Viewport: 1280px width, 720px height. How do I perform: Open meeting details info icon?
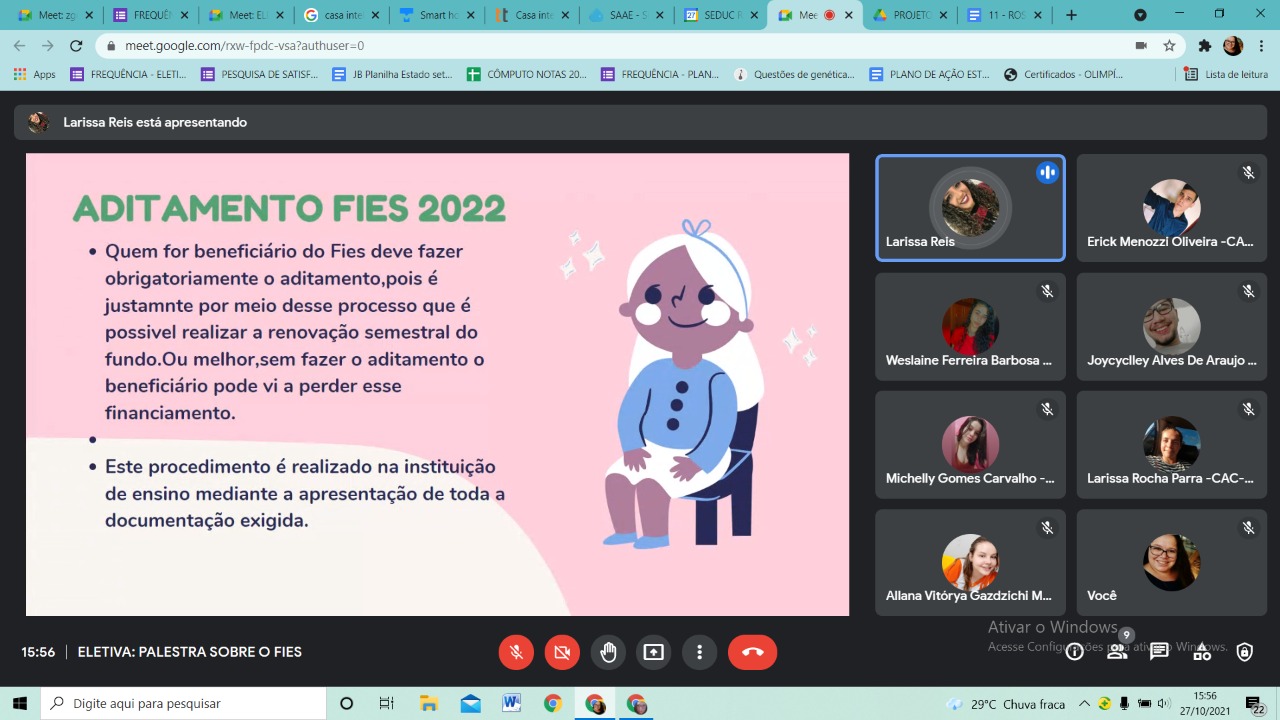pyautogui.click(x=1074, y=652)
